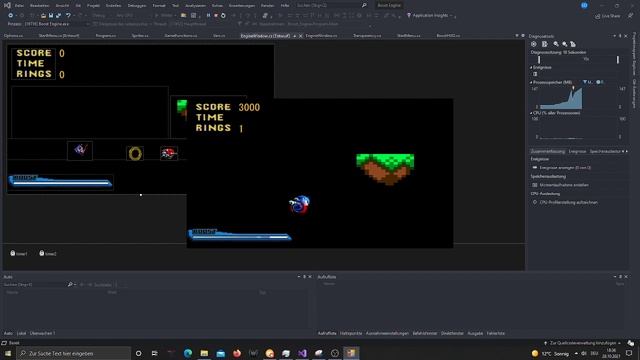Open the Hilfe menu
The width and height of the screenshot is (640, 360).
[x=285, y=6]
